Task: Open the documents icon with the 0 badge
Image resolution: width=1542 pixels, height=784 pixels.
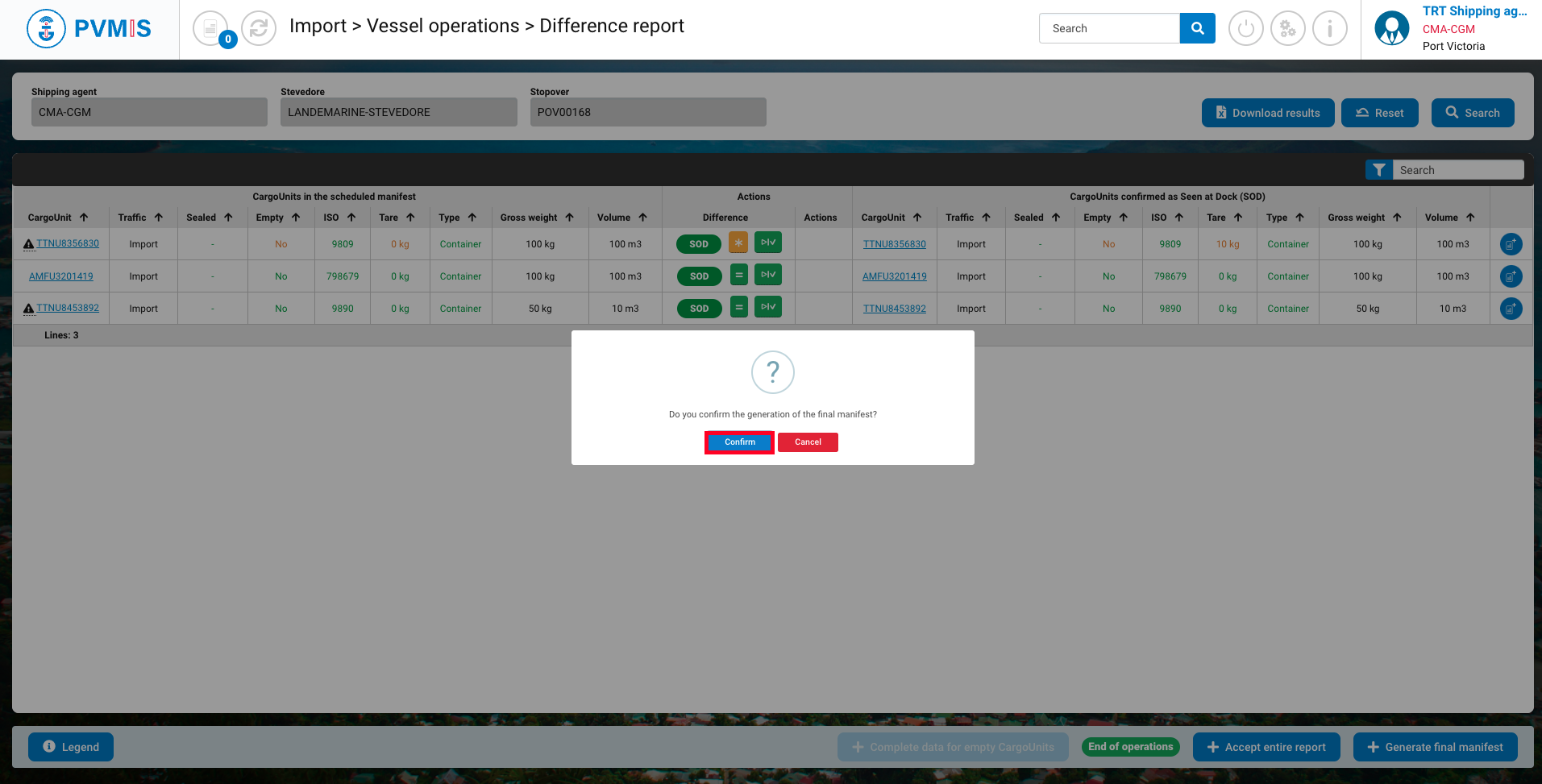Action: tap(210, 29)
